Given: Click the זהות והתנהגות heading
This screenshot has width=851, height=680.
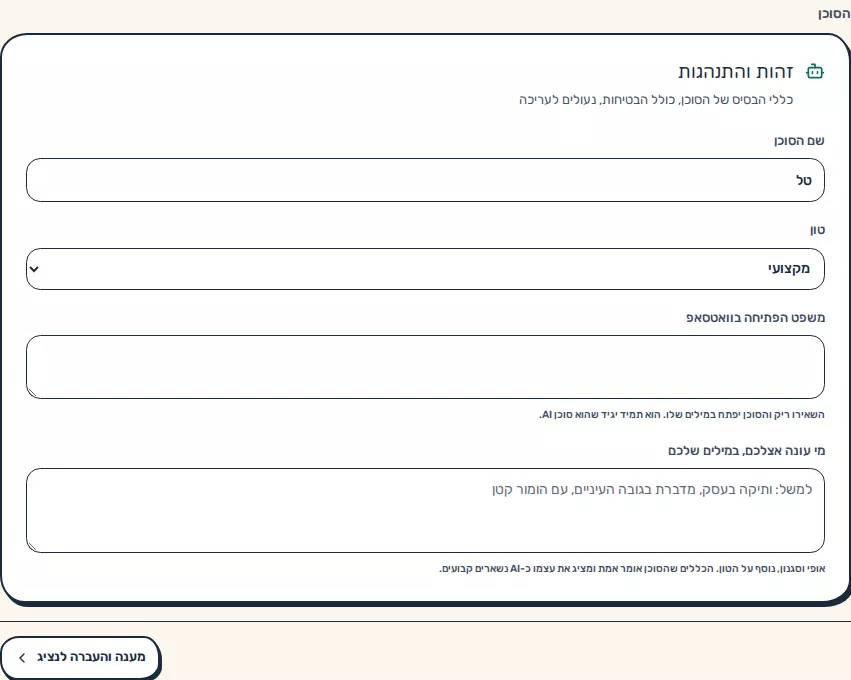Looking at the screenshot, I should (736, 72).
